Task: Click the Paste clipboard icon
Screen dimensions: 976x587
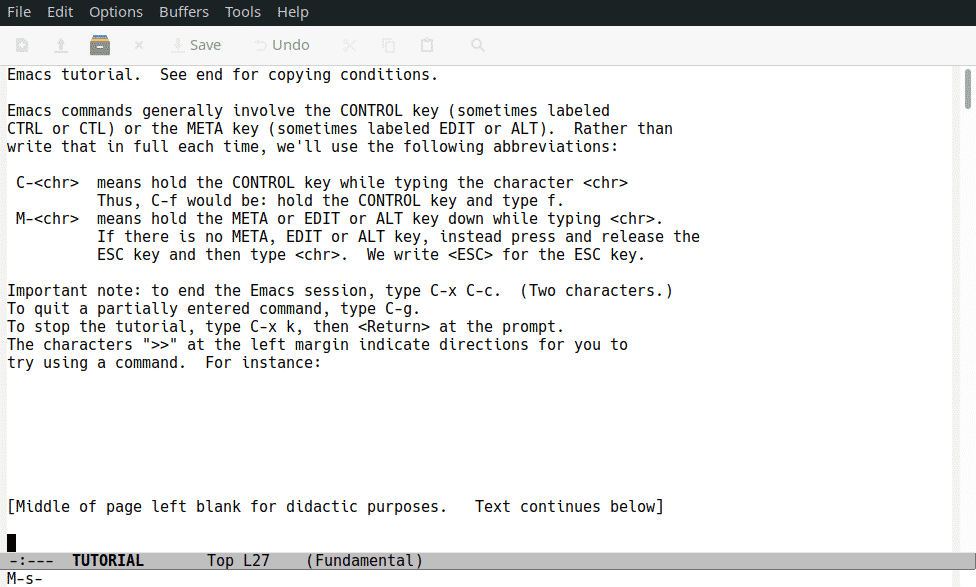Action: [x=427, y=45]
